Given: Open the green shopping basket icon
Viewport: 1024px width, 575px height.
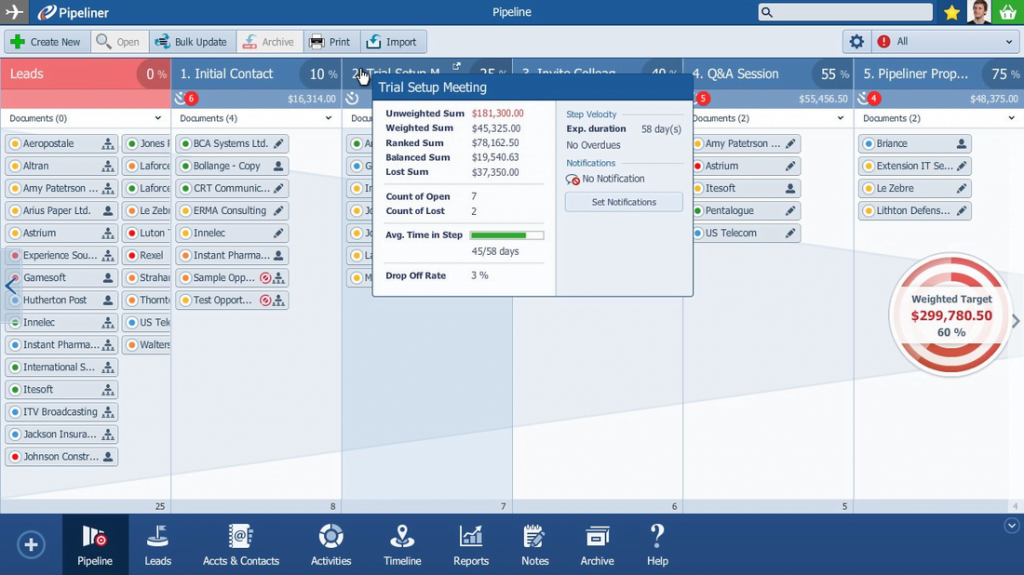Looking at the screenshot, I should 1008,12.
